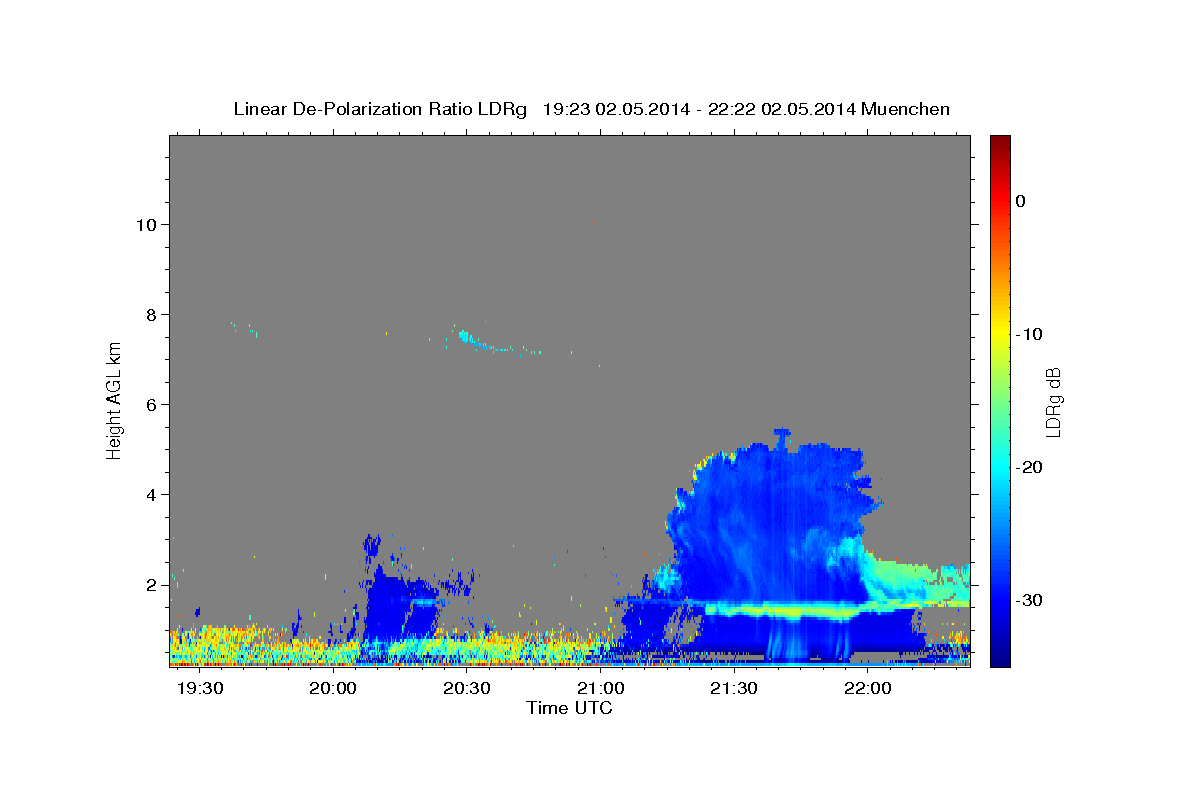Click the height tick label 4
This screenshot has width=1200, height=800.
(x=151, y=494)
